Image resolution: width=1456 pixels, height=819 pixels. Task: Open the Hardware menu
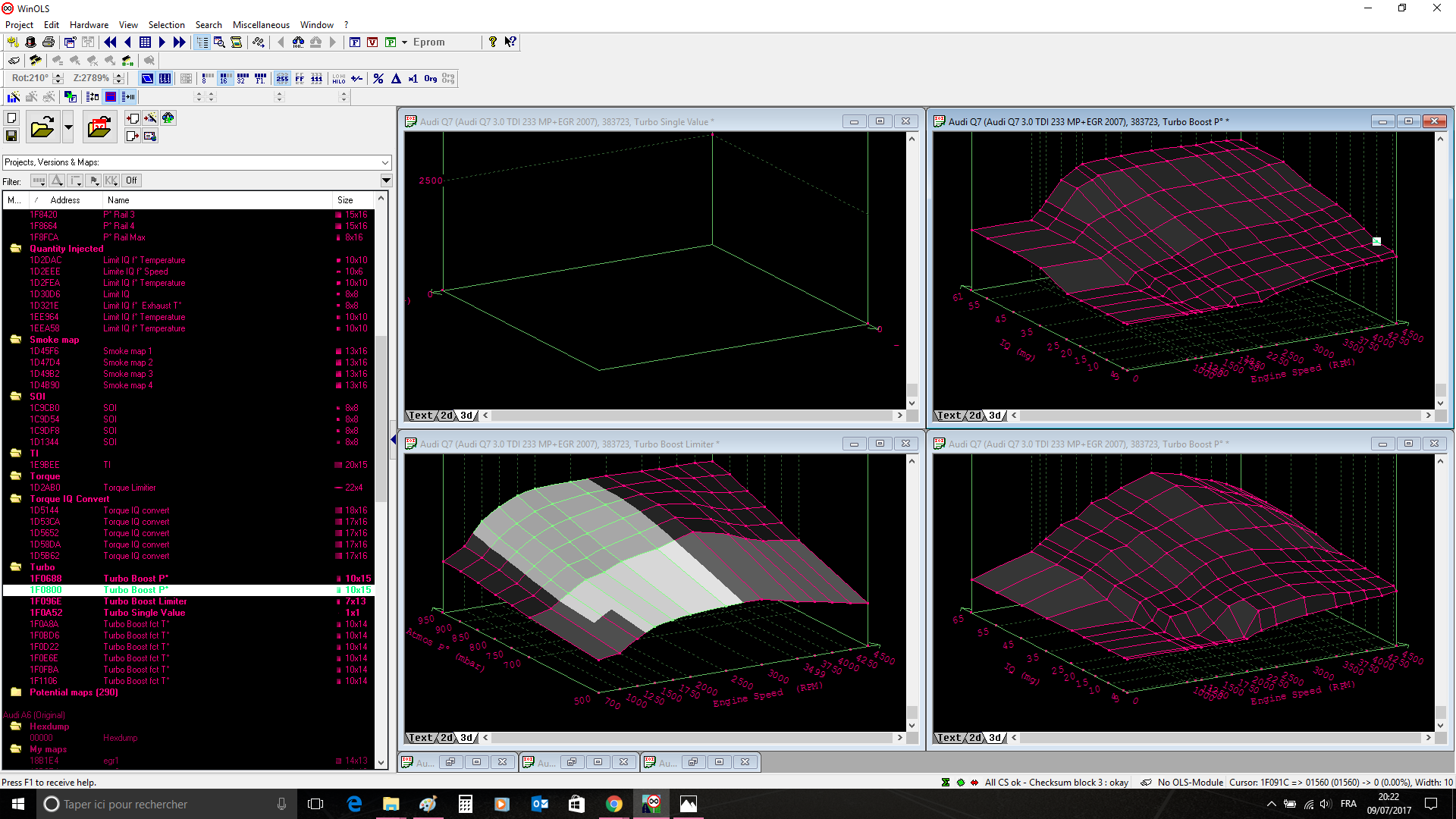pos(89,25)
